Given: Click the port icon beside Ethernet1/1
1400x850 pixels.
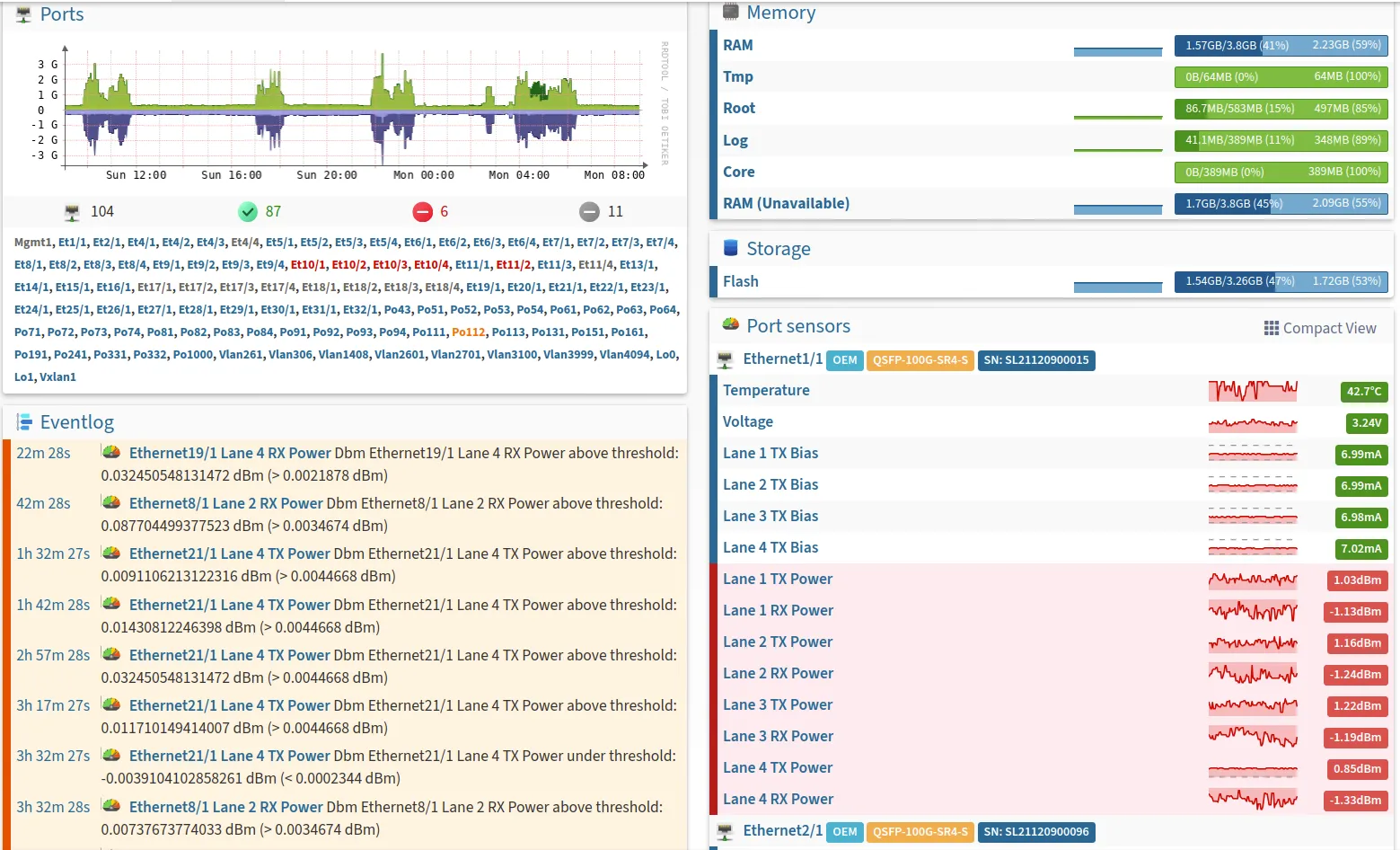Looking at the screenshot, I should [x=726, y=360].
